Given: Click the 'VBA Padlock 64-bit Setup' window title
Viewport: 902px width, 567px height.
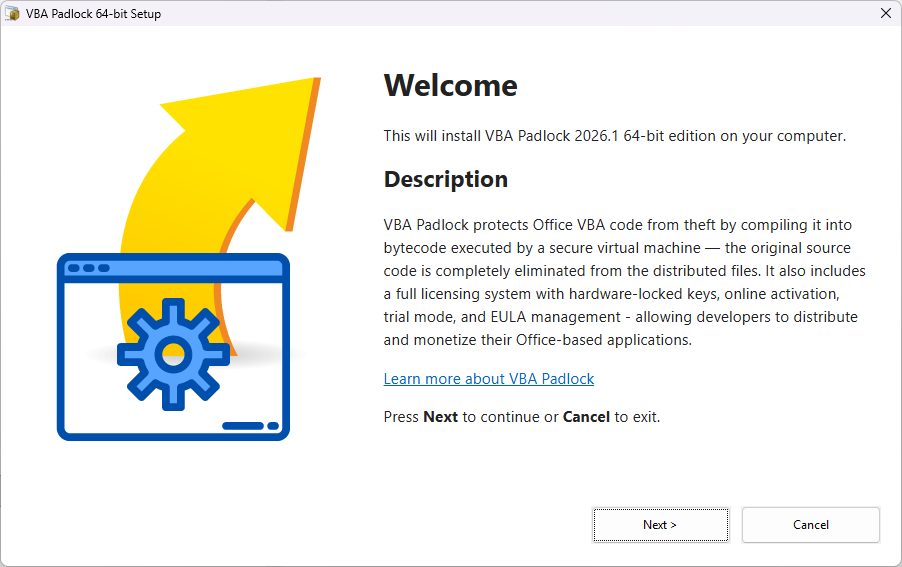Looking at the screenshot, I should coord(93,14).
